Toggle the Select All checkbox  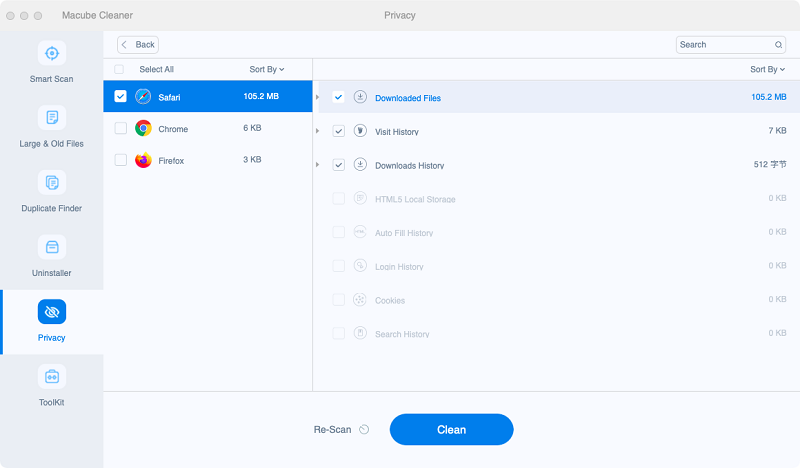[120, 69]
